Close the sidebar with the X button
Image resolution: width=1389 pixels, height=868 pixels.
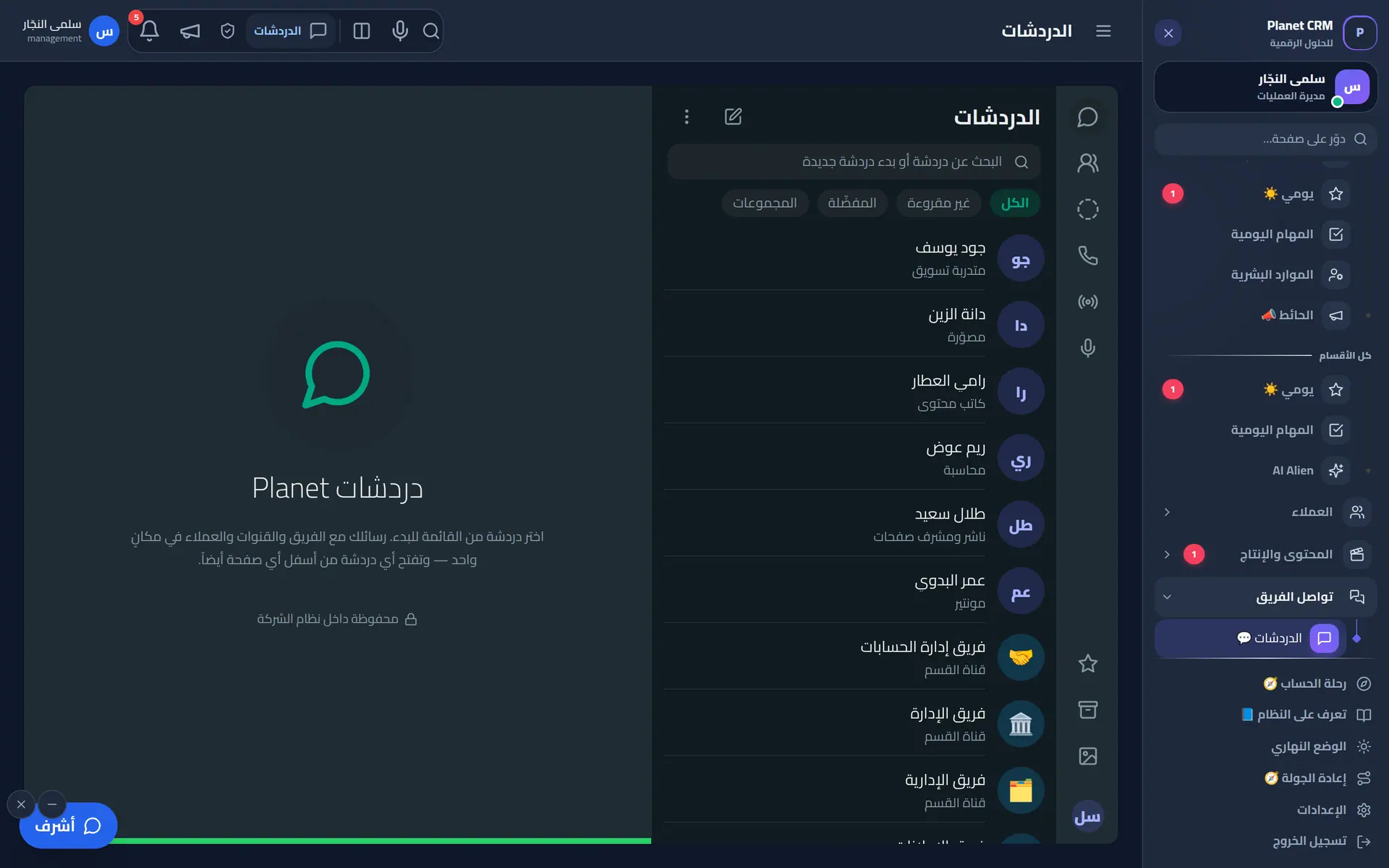(x=1168, y=33)
